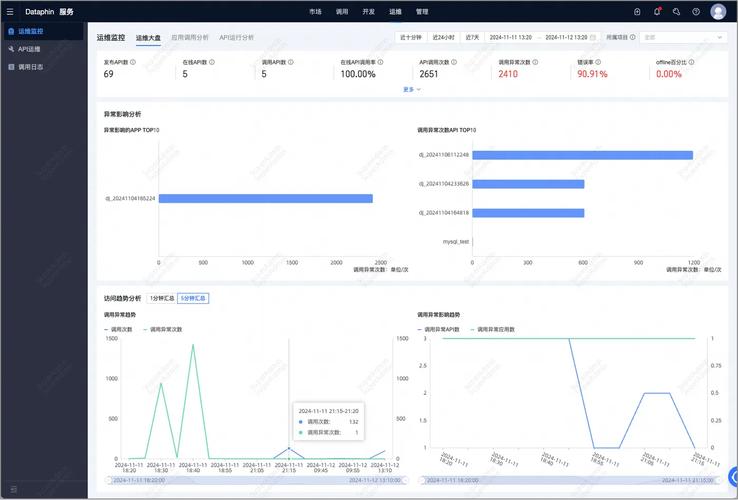The image size is (738, 500).
Task: Click the calendar icon in date range
Action: tap(593, 37)
